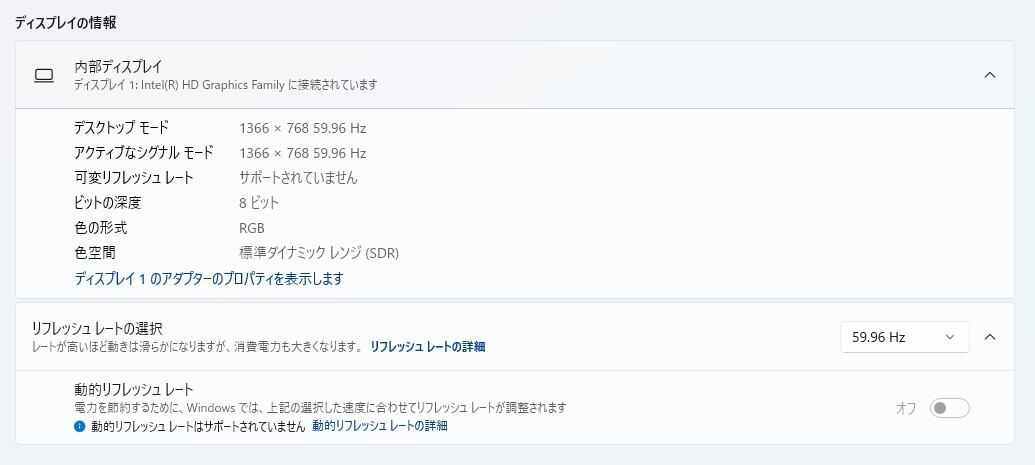This screenshot has height=465, width=1035.
Task: Click the 動的リフレッシュ レート setting title
Action: [x=133, y=390]
